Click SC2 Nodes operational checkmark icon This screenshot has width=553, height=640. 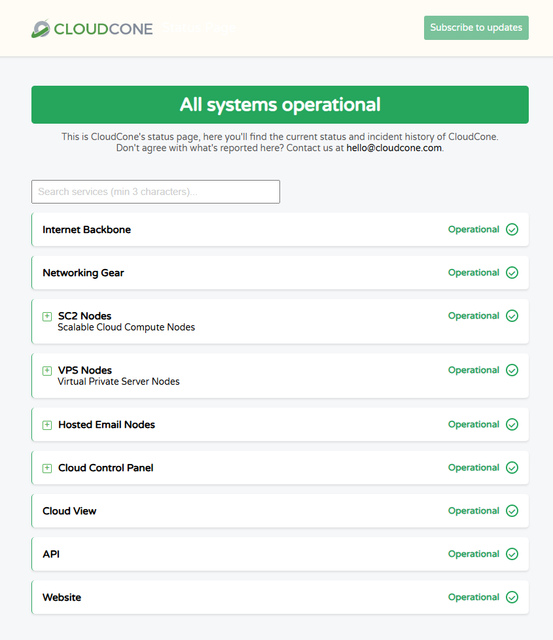click(512, 316)
